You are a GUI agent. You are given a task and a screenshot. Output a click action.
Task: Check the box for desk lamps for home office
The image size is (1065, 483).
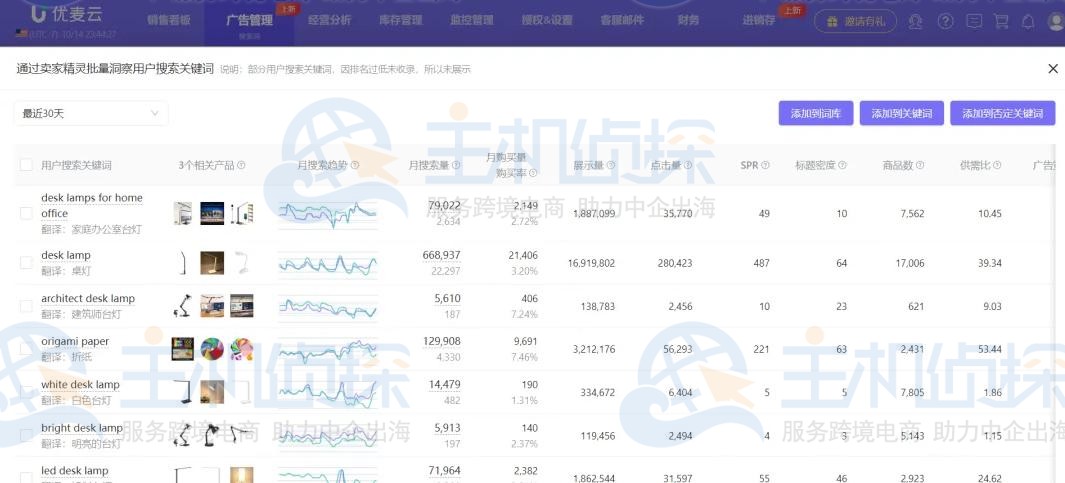tap(26, 213)
